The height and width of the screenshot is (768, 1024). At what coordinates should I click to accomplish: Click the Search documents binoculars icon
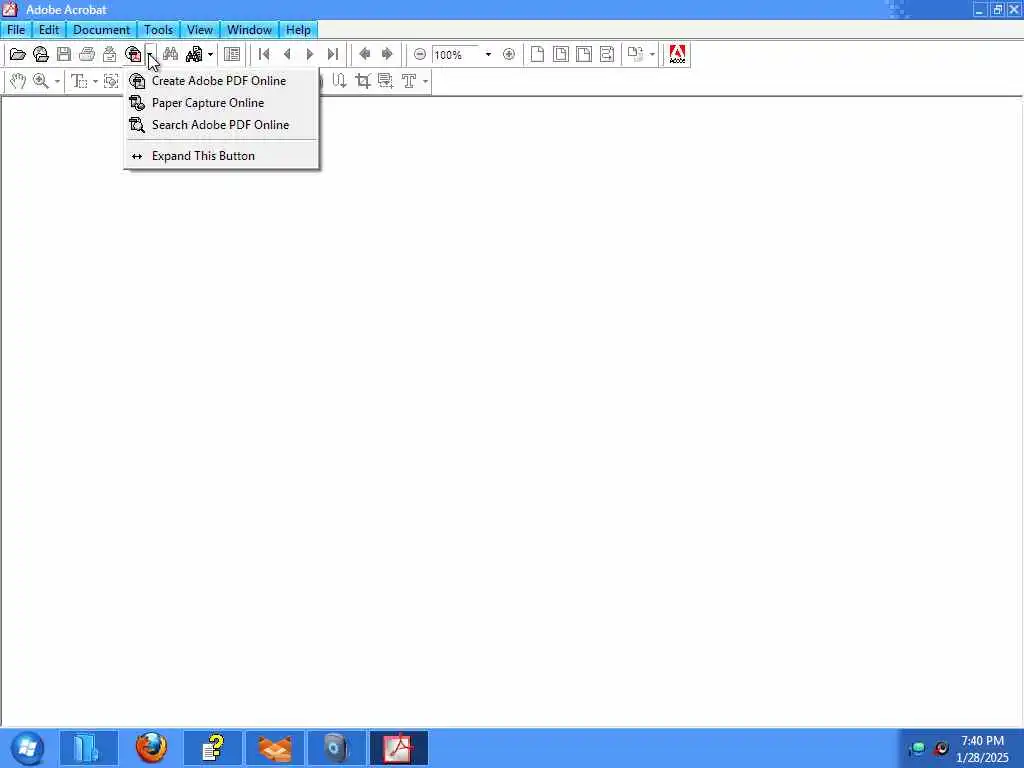tap(194, 55)
